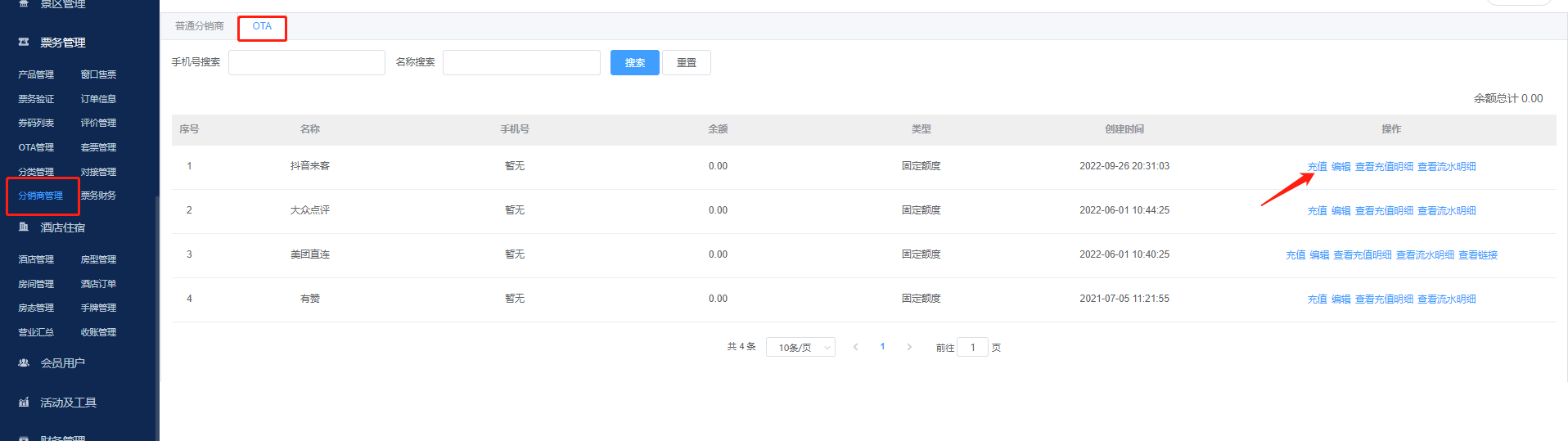Open 查看流水明细 for the 有赞 row

pyautogui.click(x=1446, y=299)
